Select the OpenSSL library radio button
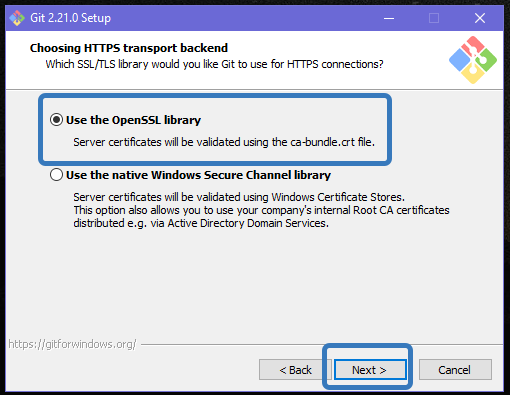Viewport: 510px width, 395px height. point(56,120)
